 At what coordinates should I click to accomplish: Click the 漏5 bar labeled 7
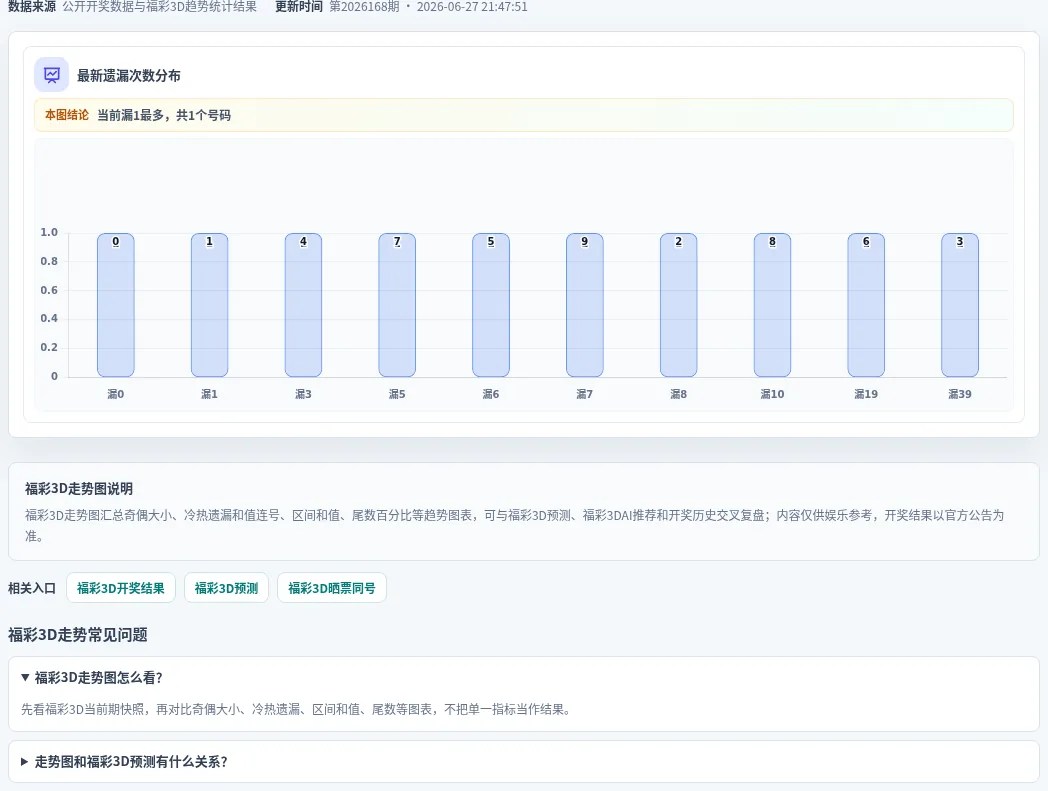tap(397, 305)
